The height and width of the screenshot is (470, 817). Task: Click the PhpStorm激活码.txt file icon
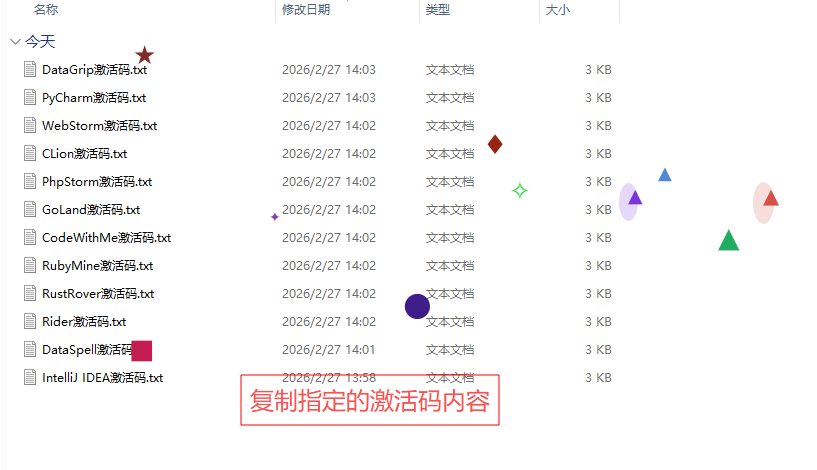point(30,181)
